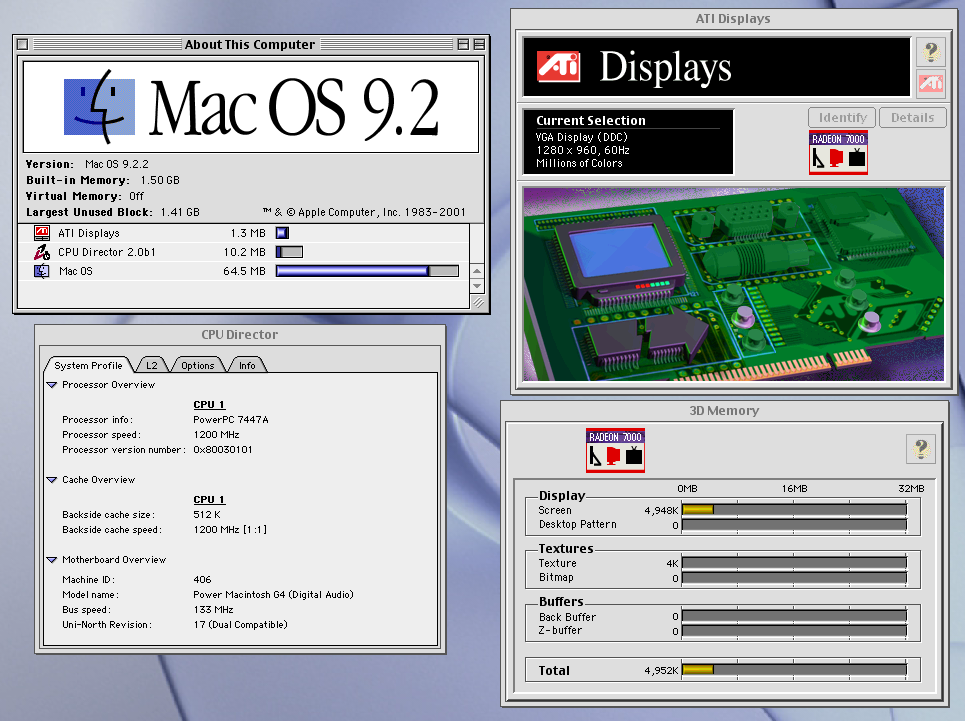The height and width of the screenshot is (721, 965).
Task: Click small ATI icon below help button
Action: click(930, 84)
